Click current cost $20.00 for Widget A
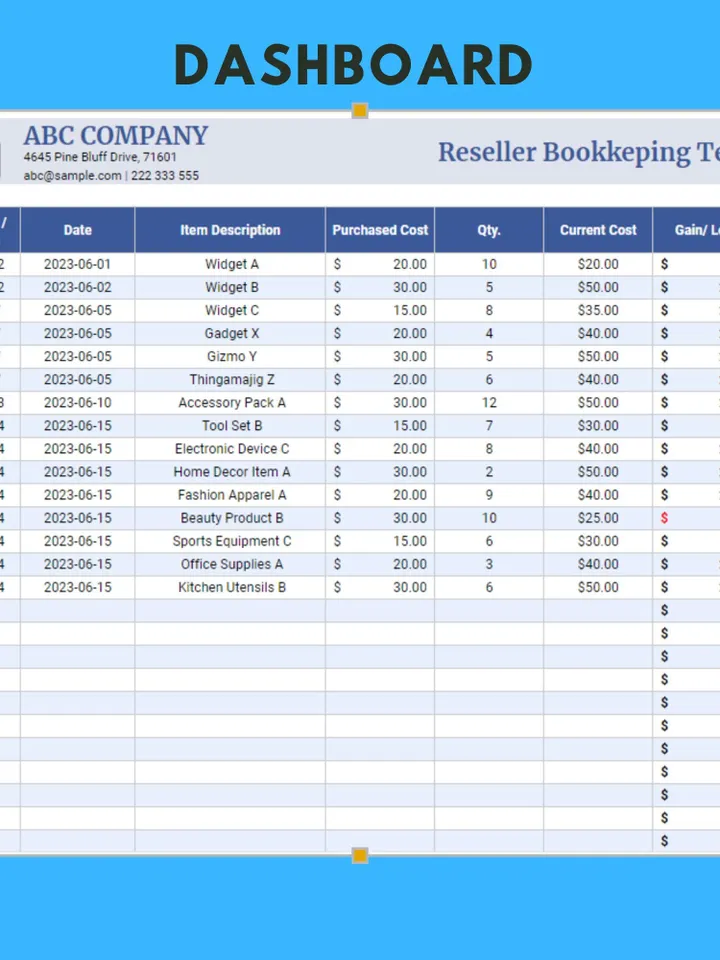 point(598,264)
